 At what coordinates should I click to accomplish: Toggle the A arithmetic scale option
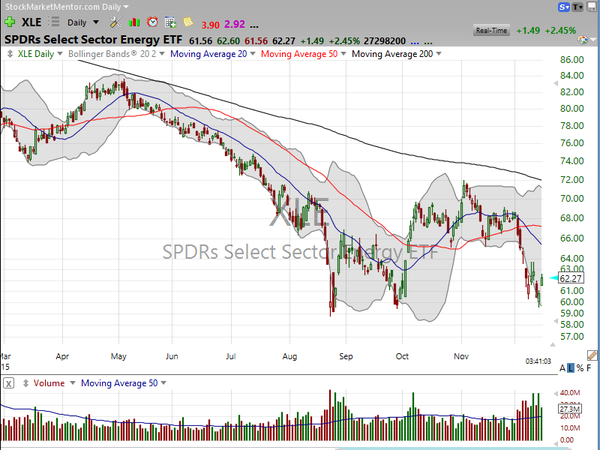(x=562, y=368)
